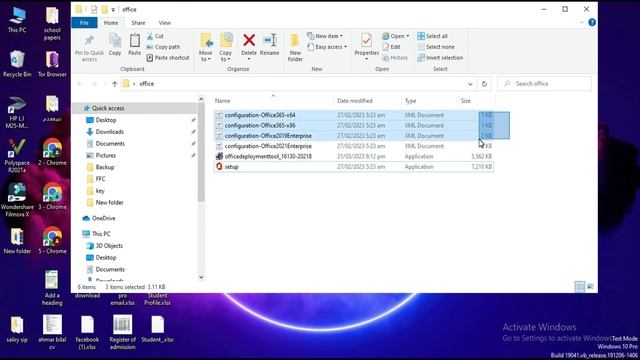Click the address bar Refresh button
The image size is (640, 360).
pyautogui.click(x=484, y=84)
